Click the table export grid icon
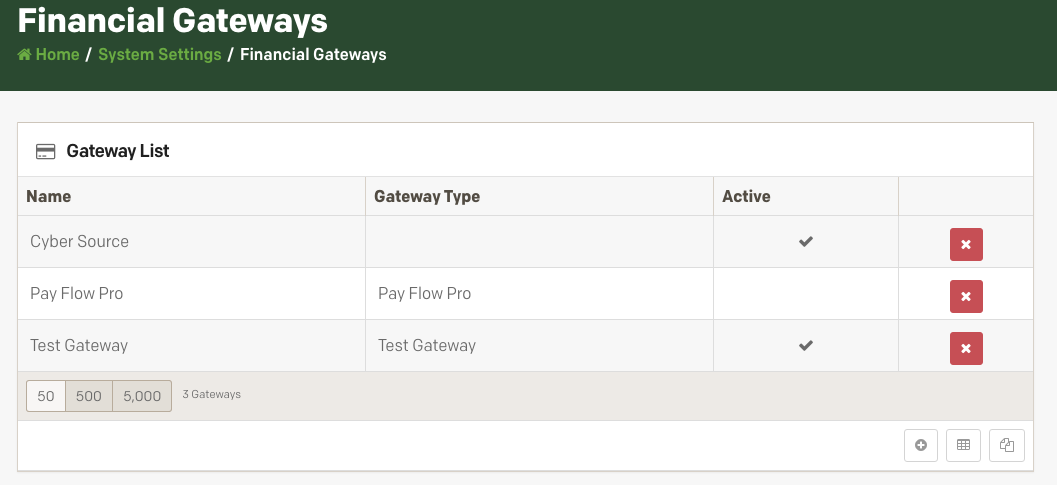Screen dimensions: 1057x485 (x=963, y=445)
